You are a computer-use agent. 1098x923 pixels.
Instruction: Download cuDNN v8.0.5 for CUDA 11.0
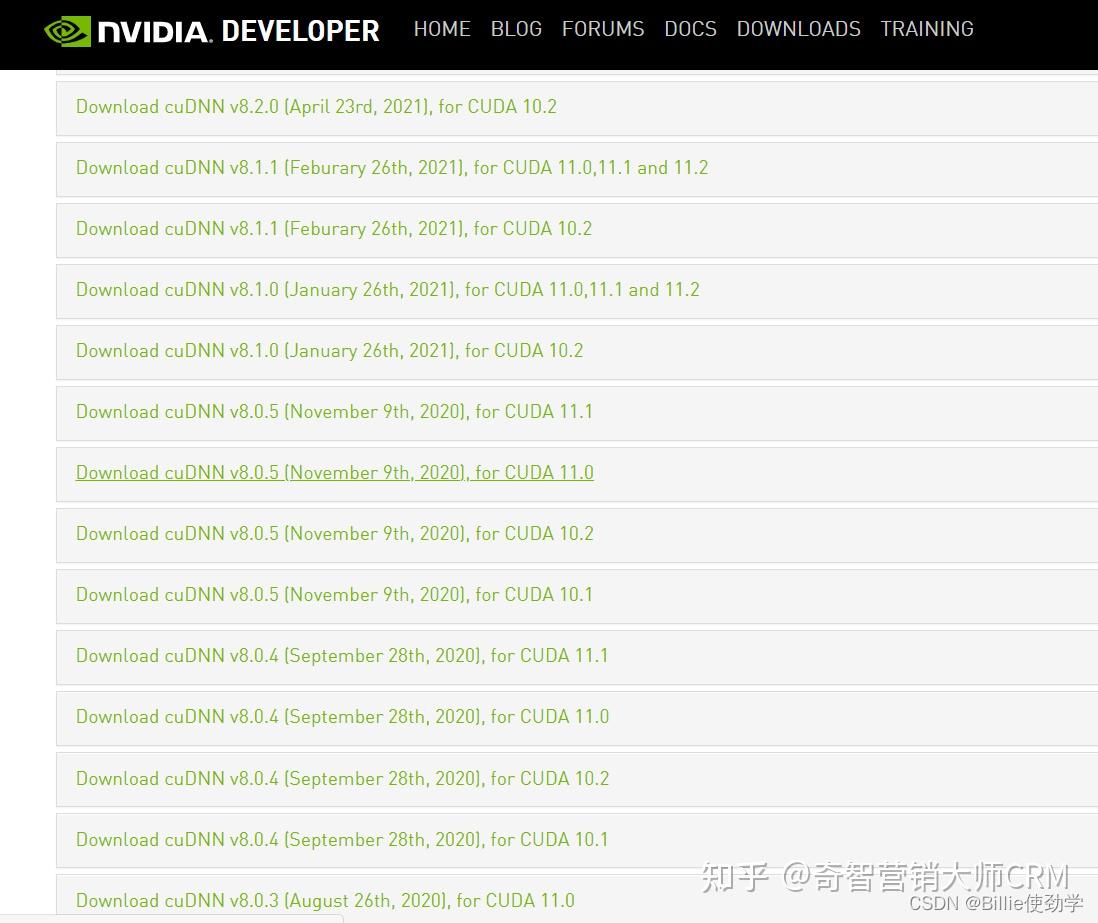[x=335, y=473]
